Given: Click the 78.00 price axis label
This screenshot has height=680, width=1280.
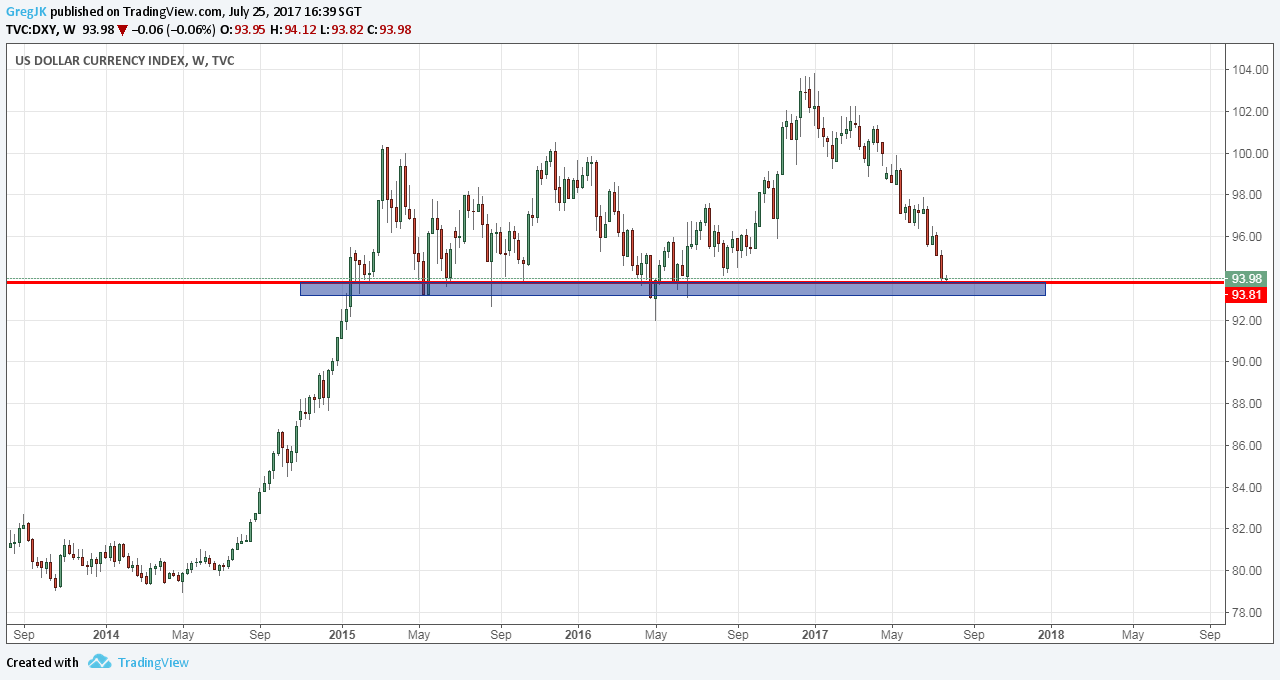Looking at the screenshot, I should tap(1246, 613).
